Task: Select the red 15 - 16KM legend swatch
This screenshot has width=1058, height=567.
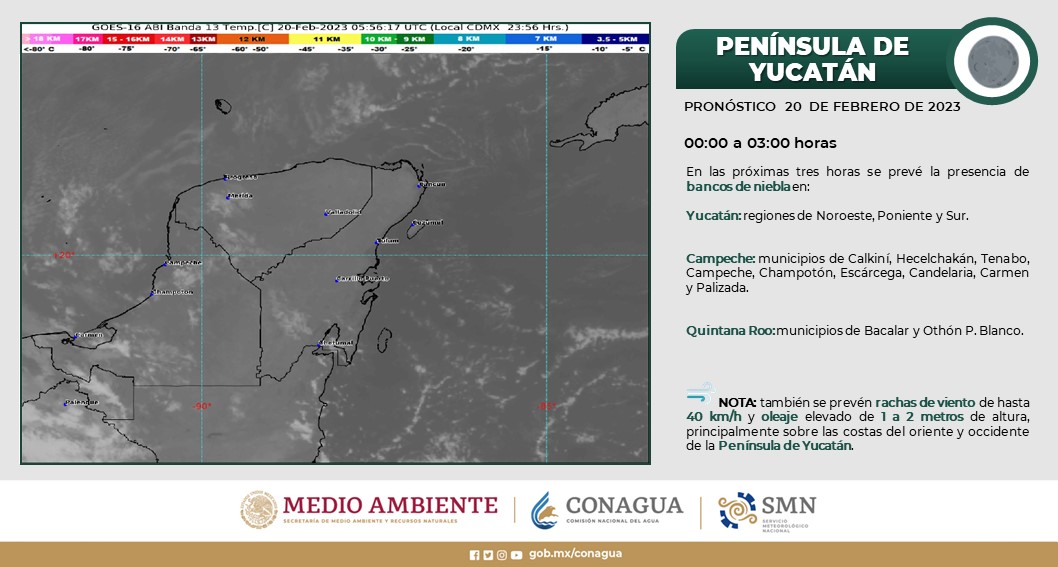Action: click(128, 39)
